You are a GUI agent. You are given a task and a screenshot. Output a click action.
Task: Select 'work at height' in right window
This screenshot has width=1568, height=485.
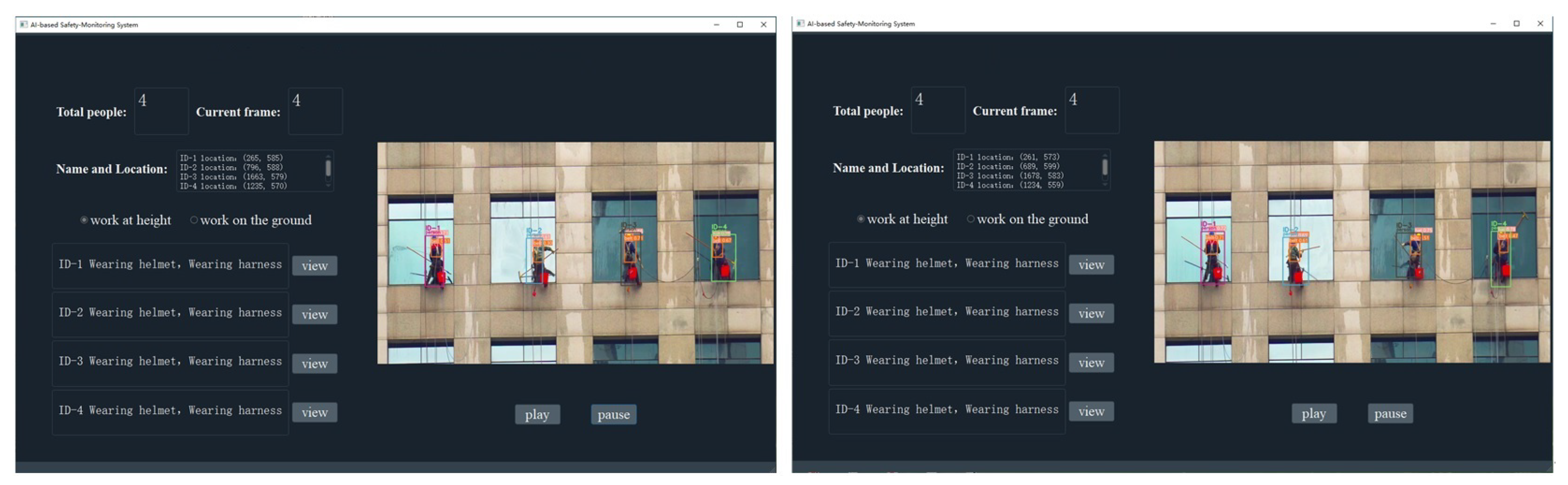(x=861, y=218)
